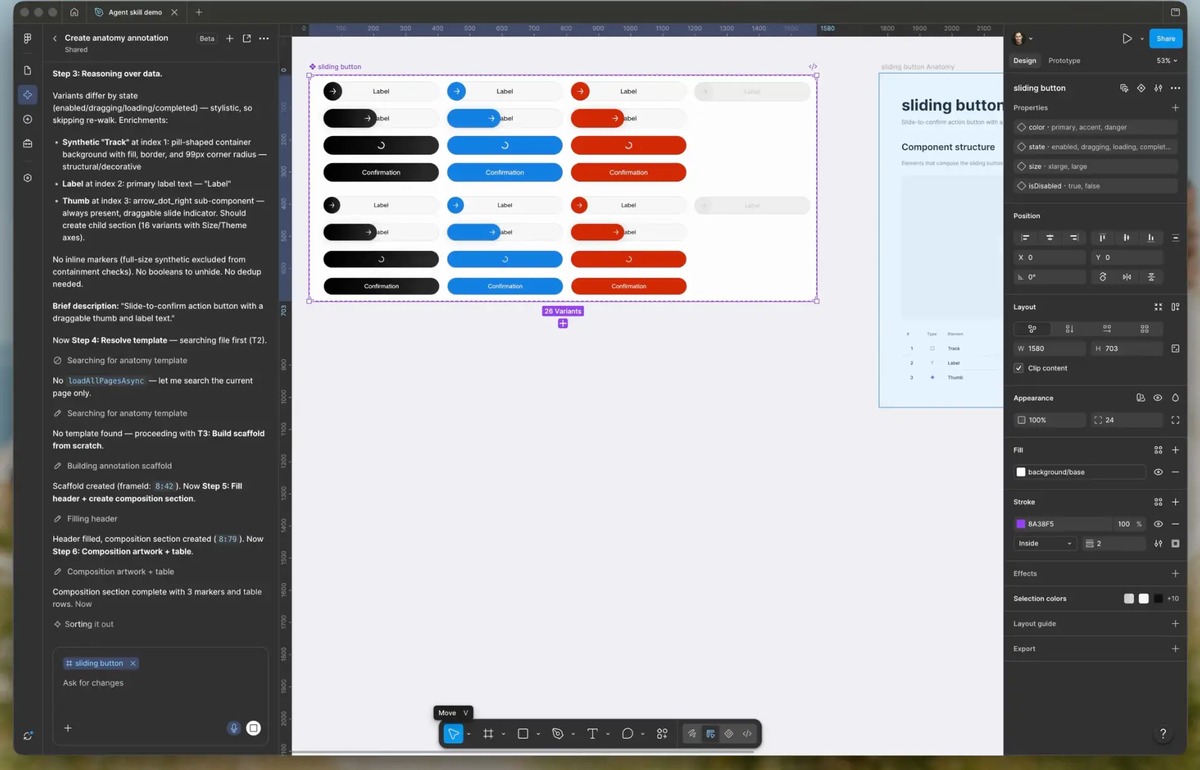
Task: Pop out the agent chat panel
Action: [246, 38]
